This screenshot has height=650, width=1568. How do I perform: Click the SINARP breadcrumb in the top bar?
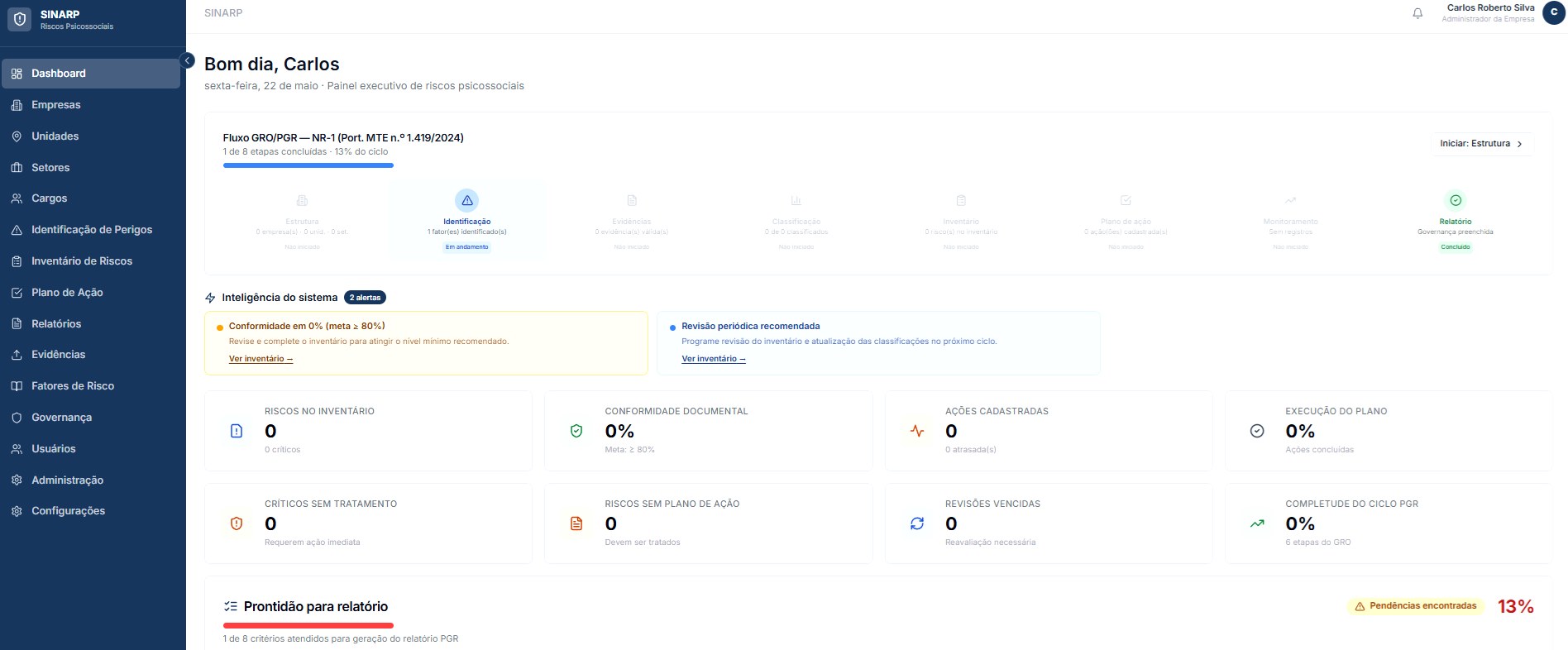point(223,13)
